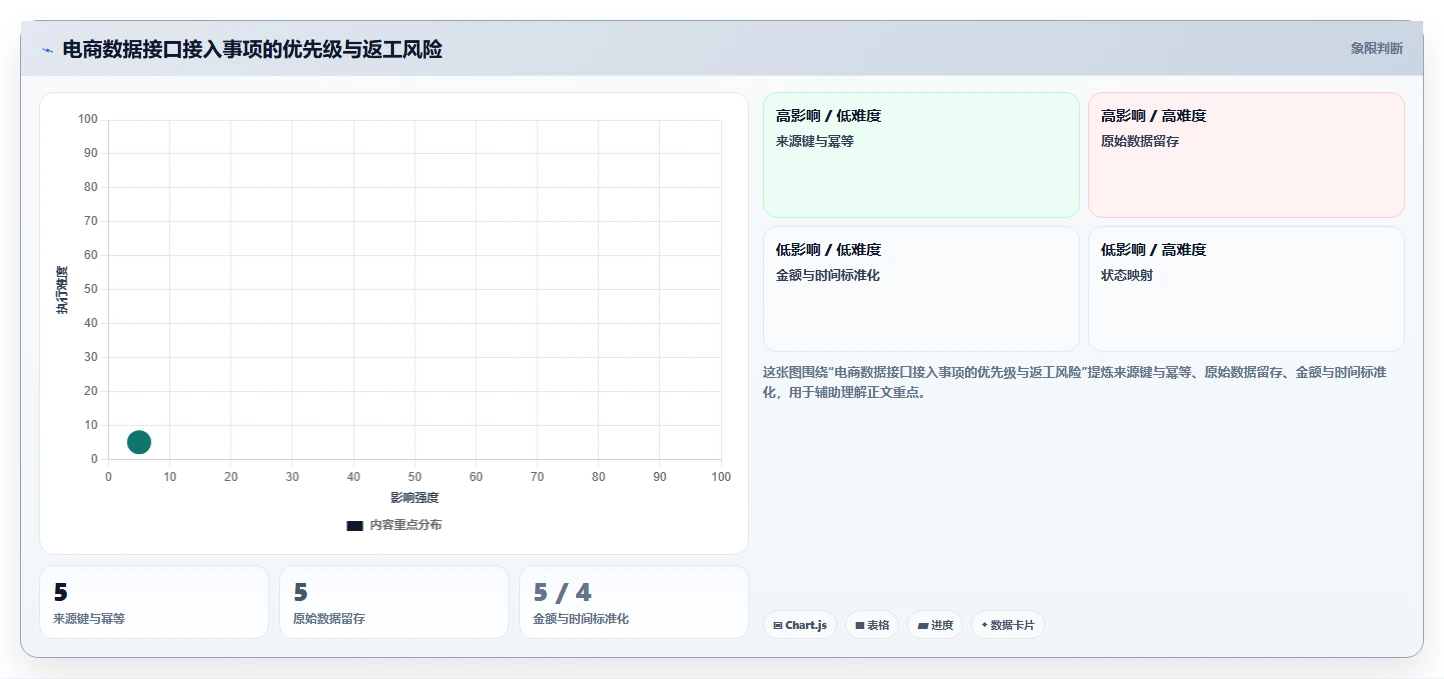Click the 执行难度 axis title
The image size is (1444, 679).
pos(62,290)
